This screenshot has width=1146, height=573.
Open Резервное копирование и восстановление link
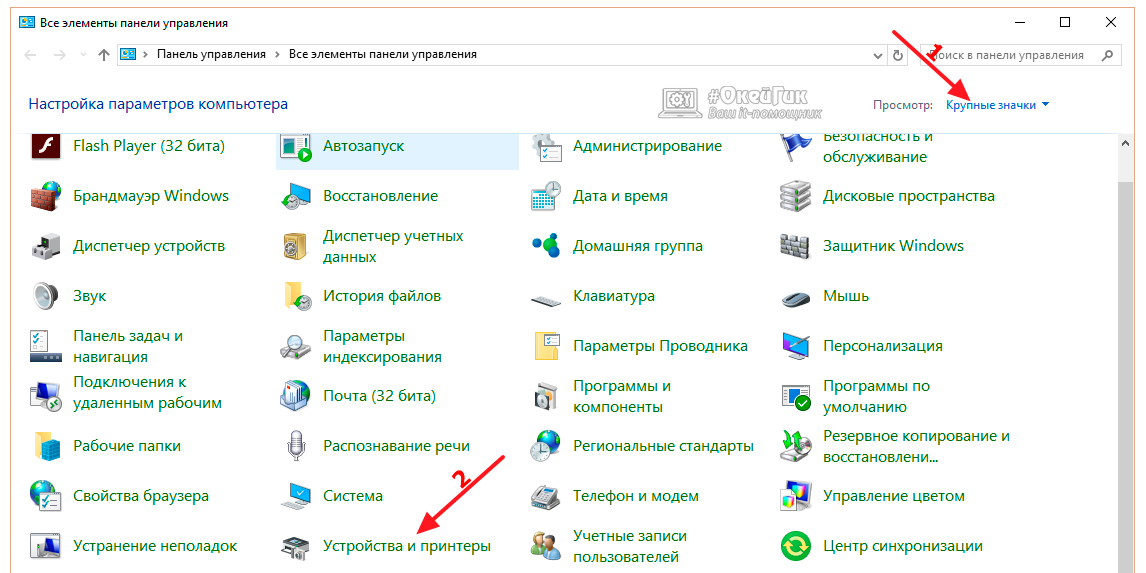917,447
